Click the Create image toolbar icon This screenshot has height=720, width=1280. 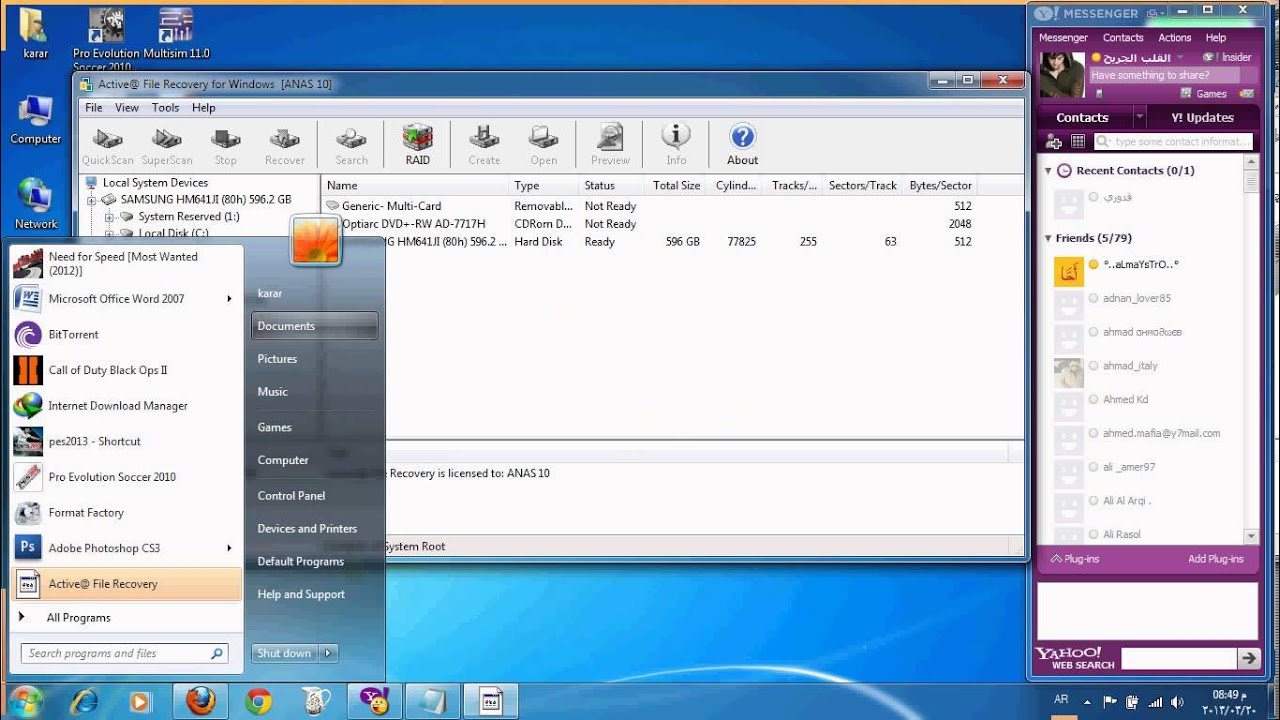click(x=484, y=145)
